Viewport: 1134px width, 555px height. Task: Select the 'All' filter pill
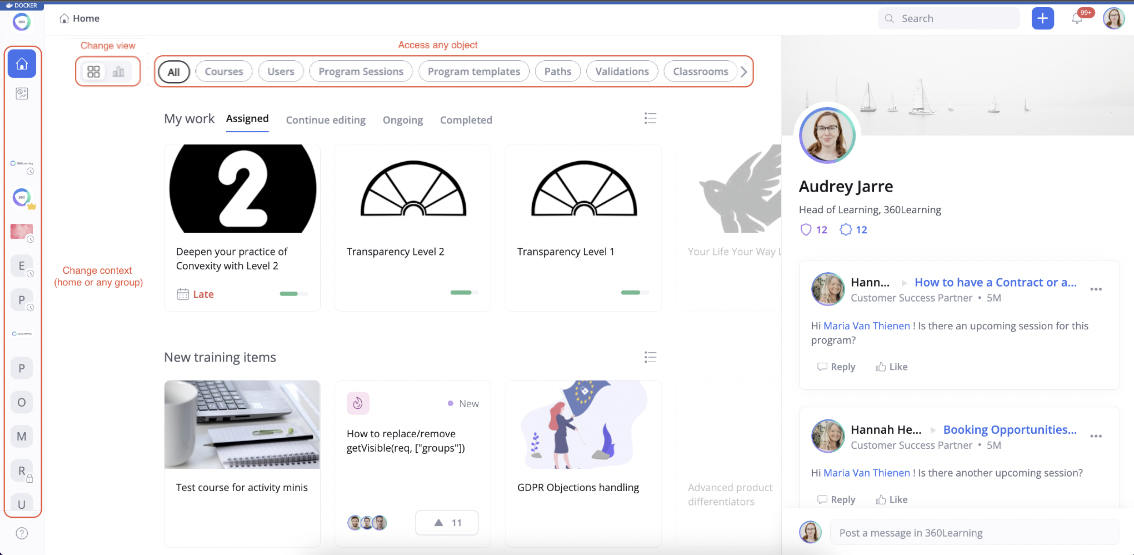pyautogui.click(x=174, y=72)
